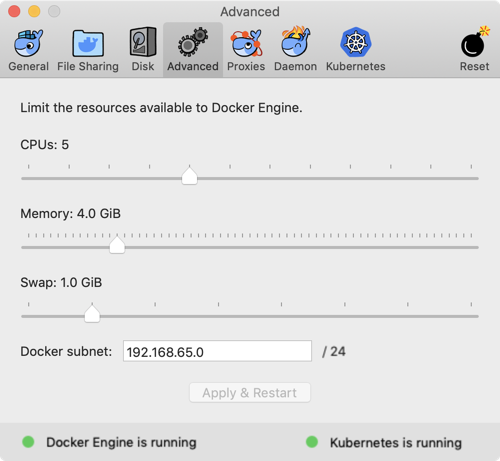Open the Kubernetes helm icon
500x461 pixels.
356,42
